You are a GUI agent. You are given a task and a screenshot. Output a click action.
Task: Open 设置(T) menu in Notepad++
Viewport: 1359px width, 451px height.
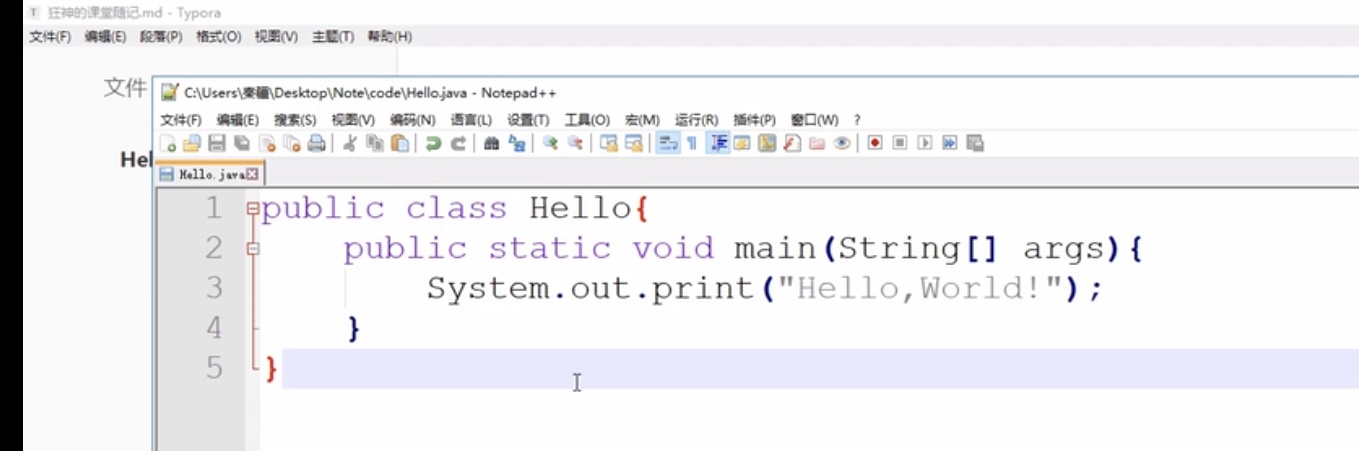[528, 119]
